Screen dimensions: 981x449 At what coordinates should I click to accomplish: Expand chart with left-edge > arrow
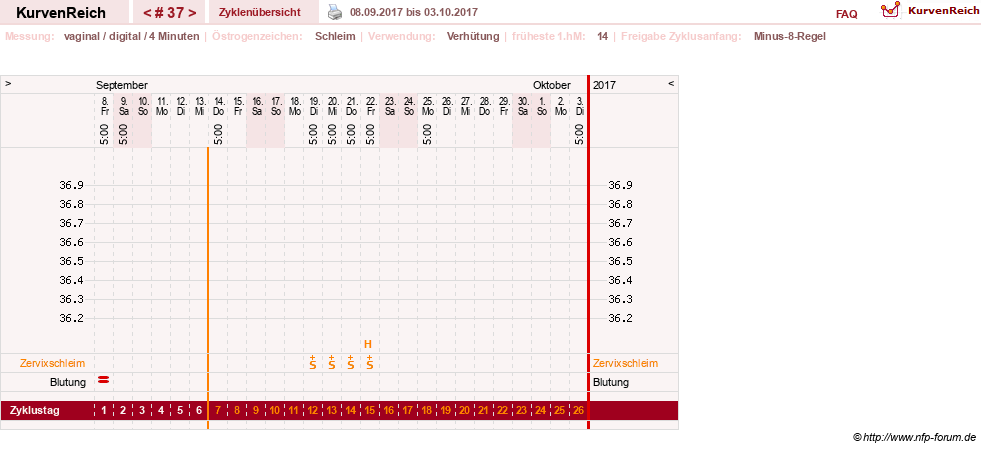click(8, 83)
